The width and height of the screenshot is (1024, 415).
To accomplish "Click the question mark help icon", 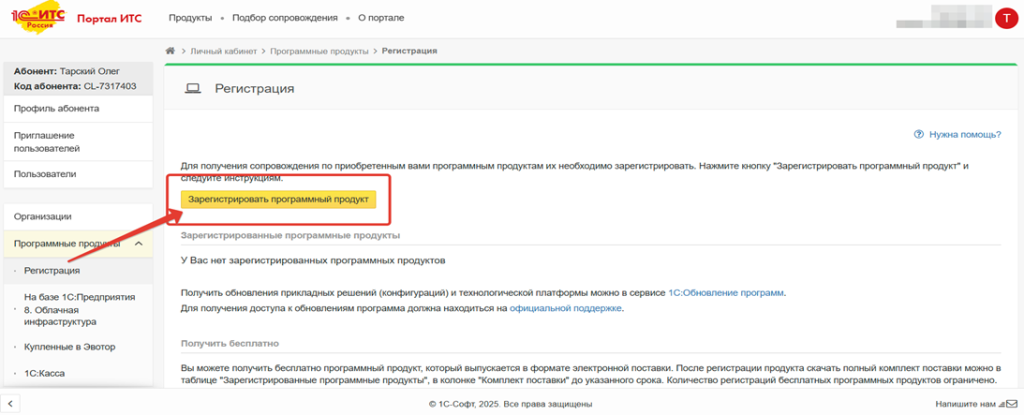I will coord(919,135).
